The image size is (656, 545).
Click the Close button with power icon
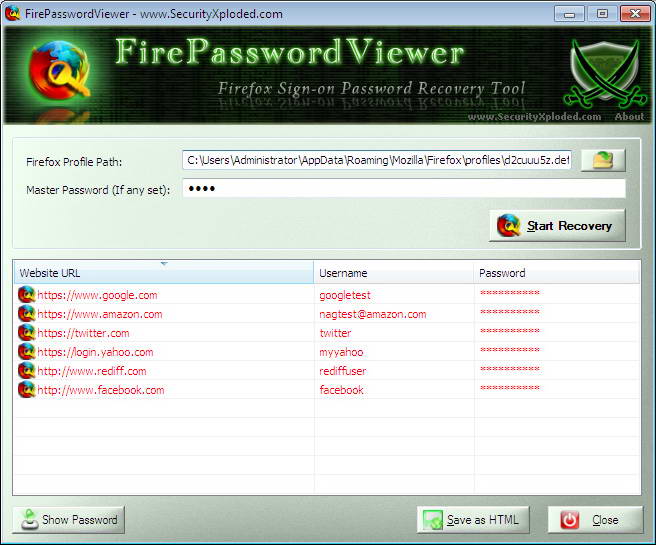pyautogui.click(x=595, y=520)
